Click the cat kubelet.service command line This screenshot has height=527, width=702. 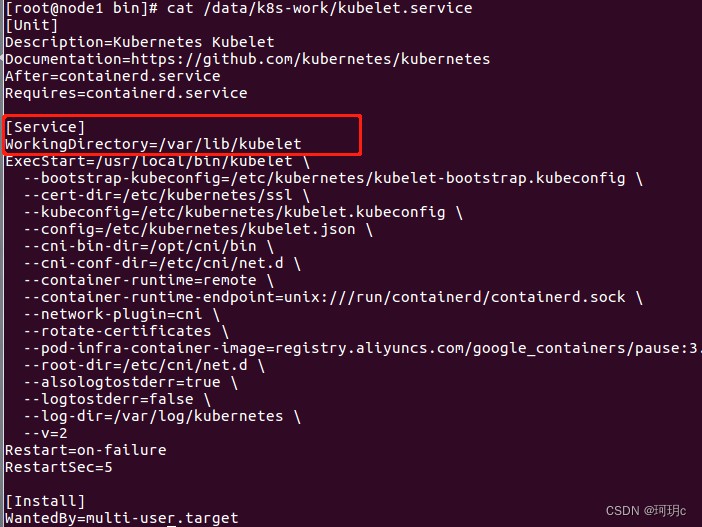tap(239, 8)
